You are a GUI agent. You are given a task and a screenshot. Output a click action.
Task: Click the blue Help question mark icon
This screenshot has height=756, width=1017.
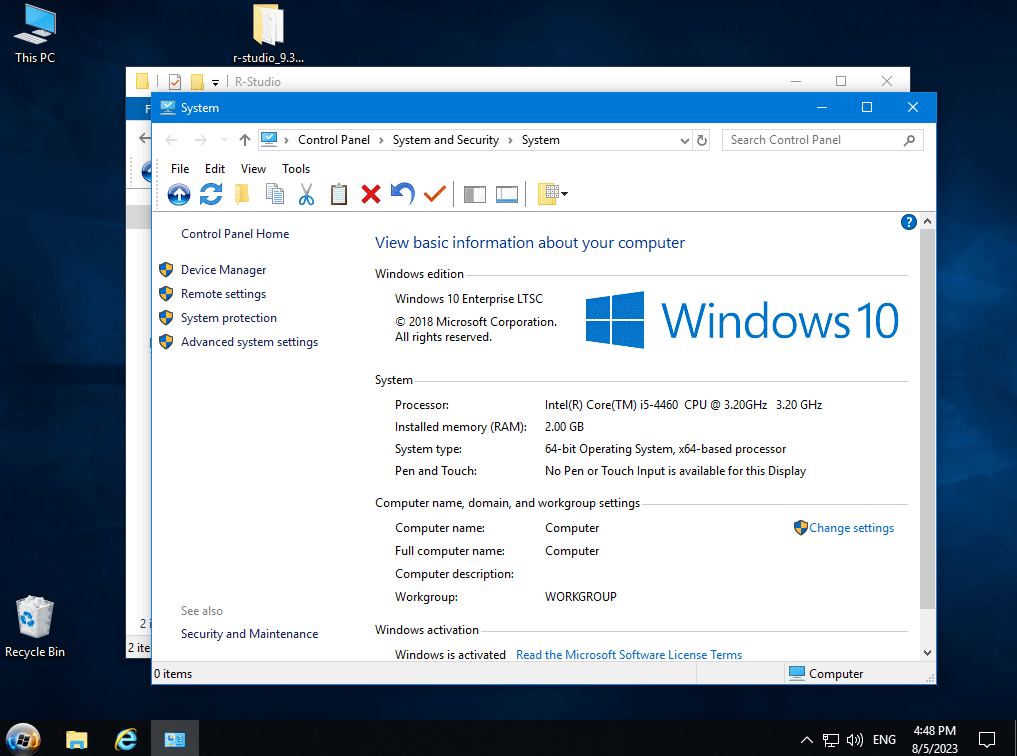click(x=909, y=222)
